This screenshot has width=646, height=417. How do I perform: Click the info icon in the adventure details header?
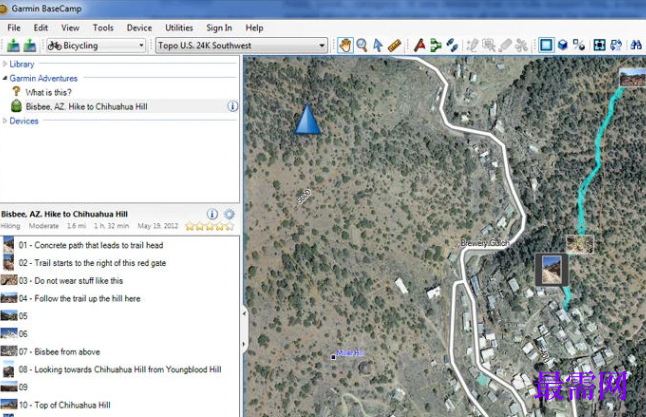212,214
